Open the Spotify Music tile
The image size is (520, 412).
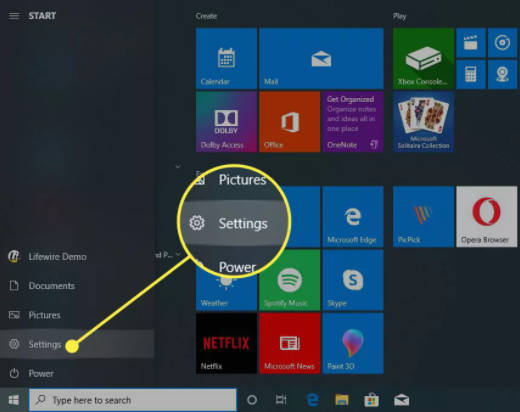point(290,280)
